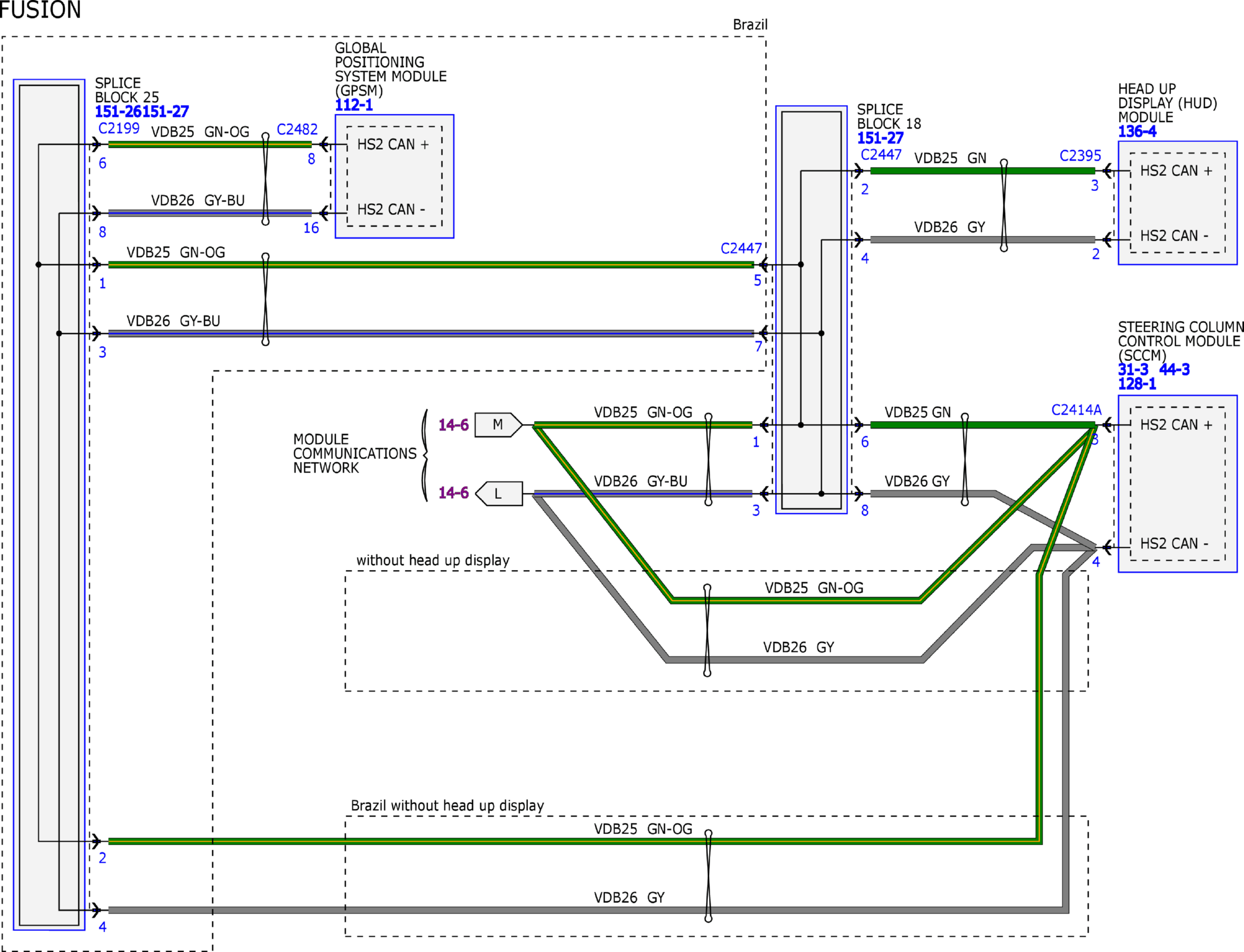Click 'HS2 CAN +' inside the HUD module box
The width and height of the screenshot is (1244, 952).
(1176, 171)
